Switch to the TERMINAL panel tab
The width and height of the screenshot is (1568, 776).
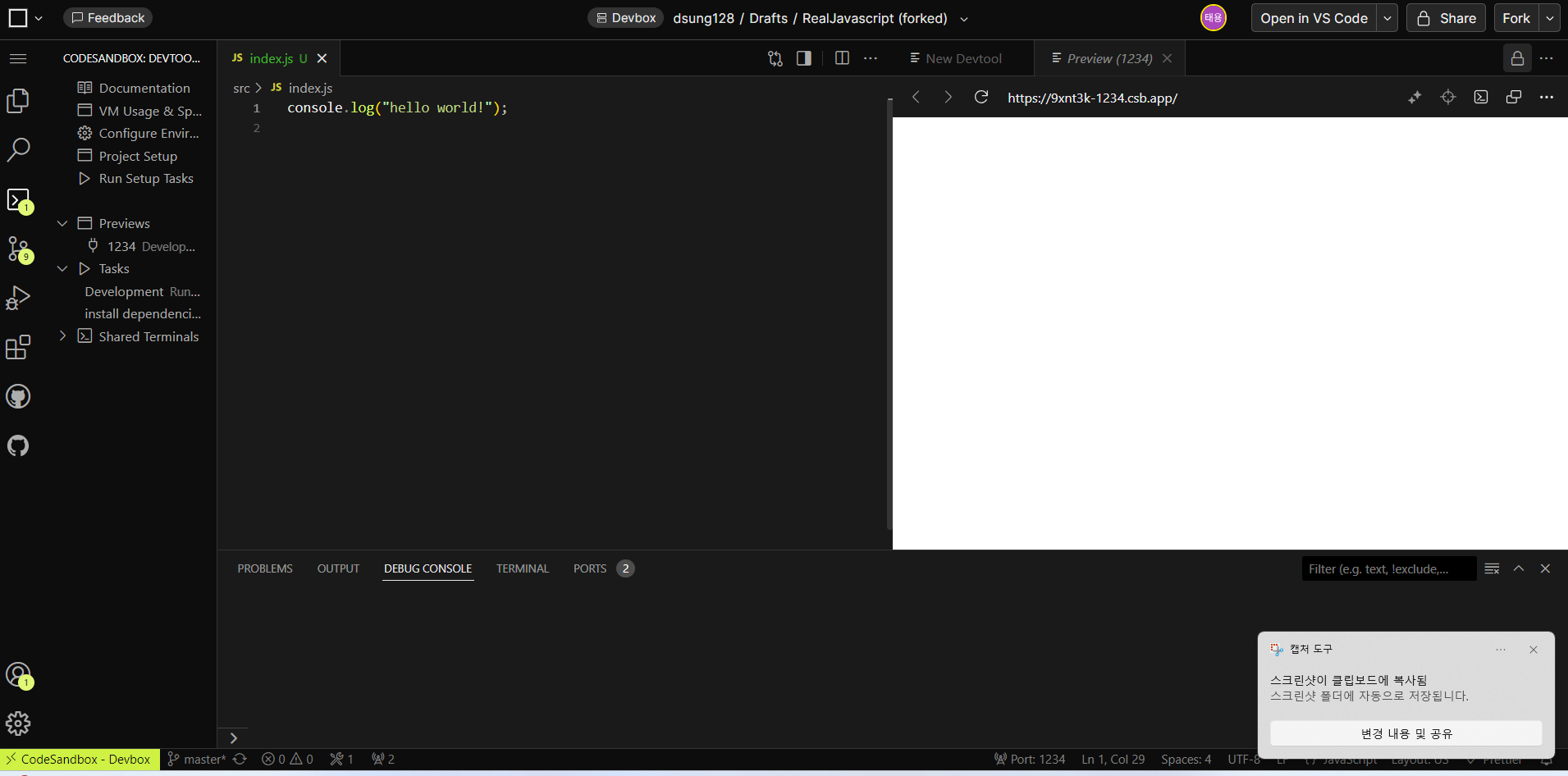[523, 568]
